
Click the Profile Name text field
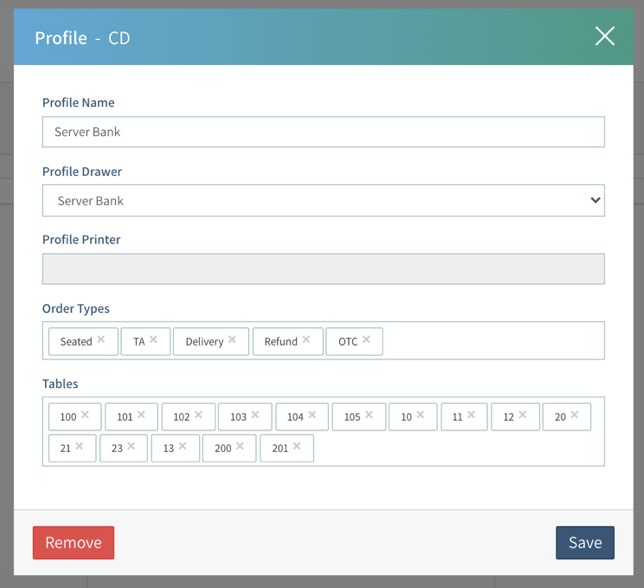[323, 132]
